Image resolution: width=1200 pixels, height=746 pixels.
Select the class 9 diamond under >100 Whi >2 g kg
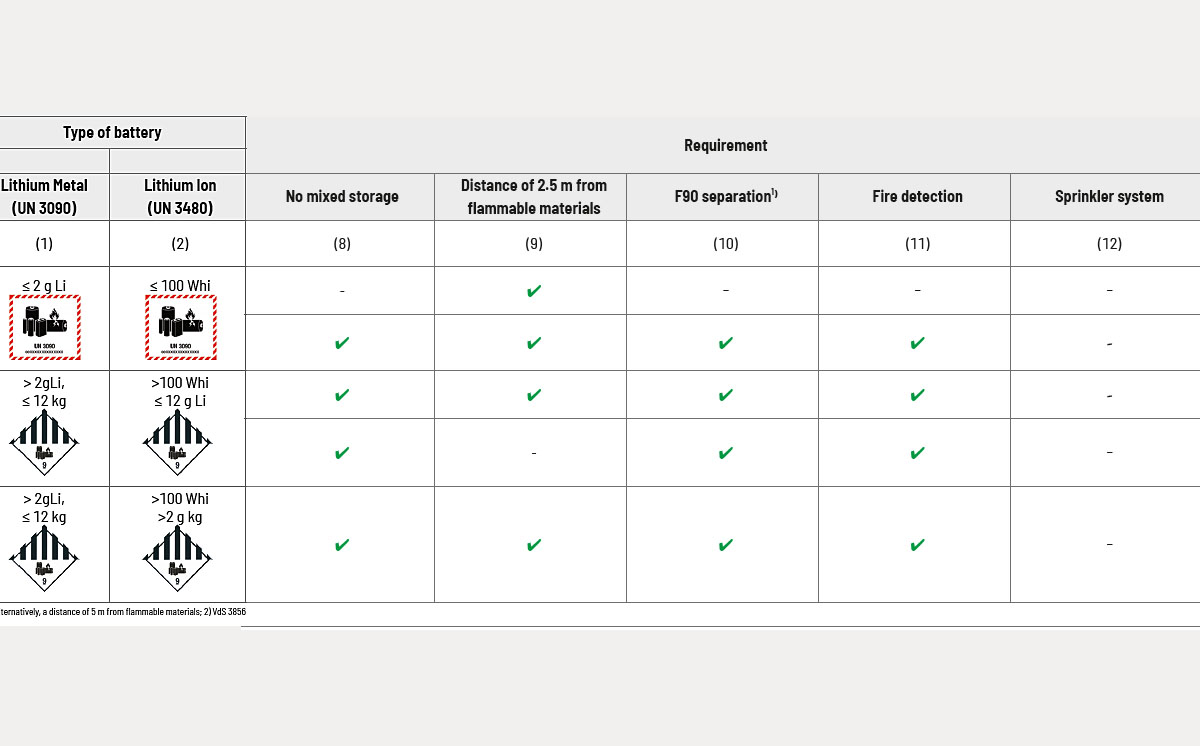(x=180, y=558)
